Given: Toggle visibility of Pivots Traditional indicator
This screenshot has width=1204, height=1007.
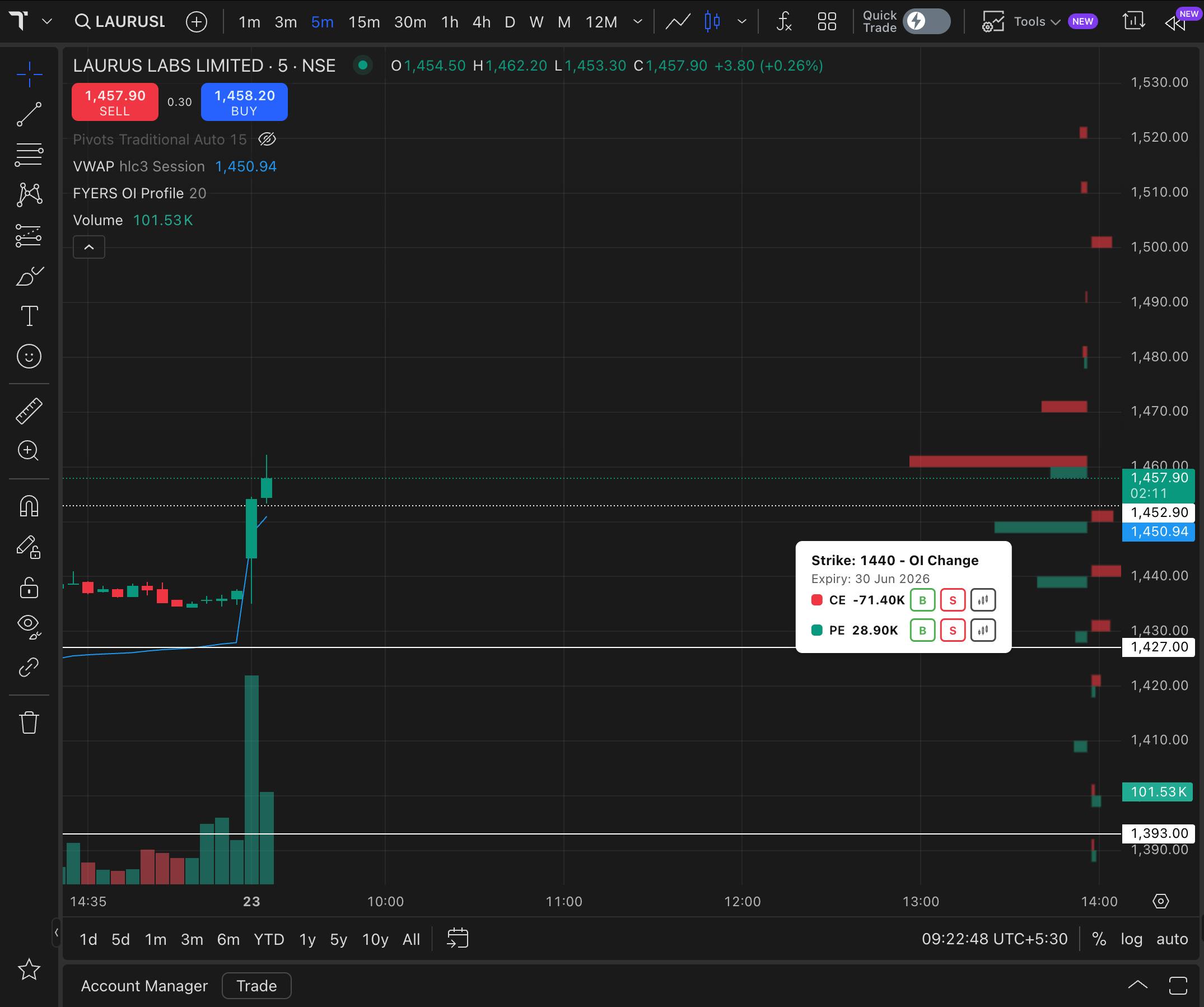Looking at the screenshot, I should coord(267,139).
